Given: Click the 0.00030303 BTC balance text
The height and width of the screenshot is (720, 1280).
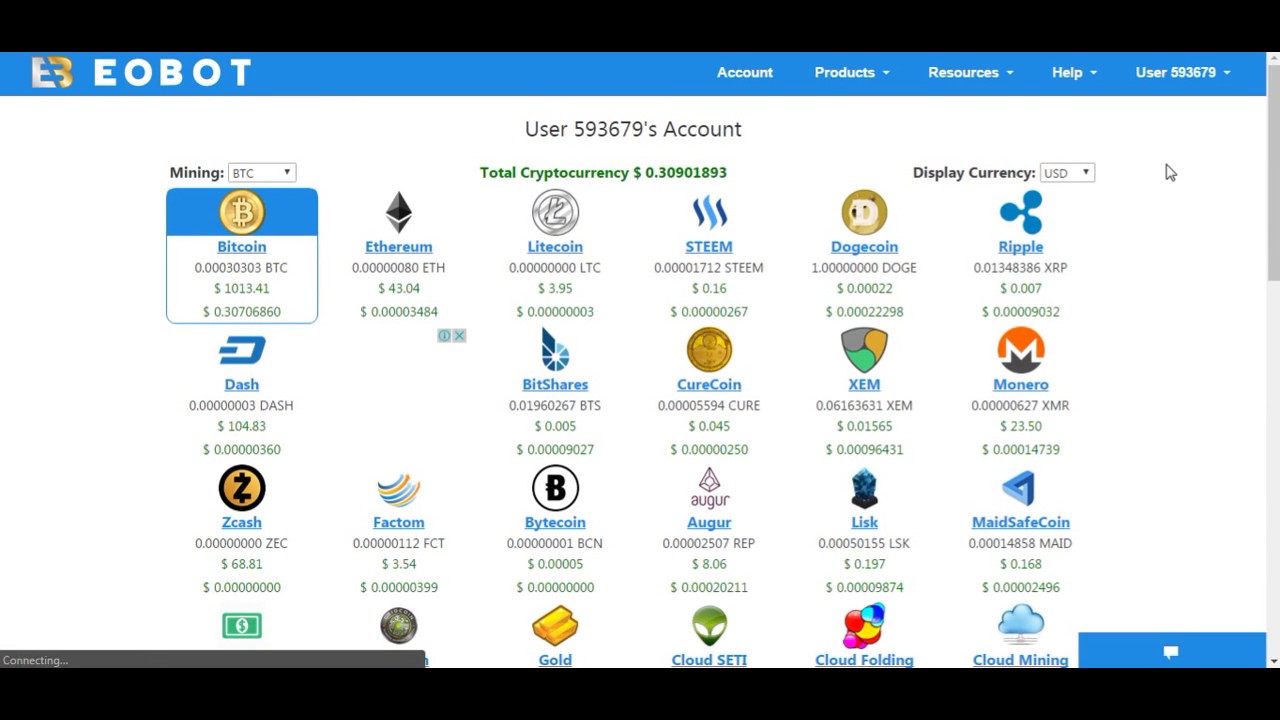Looking at the screenshot, I should 241,268.
